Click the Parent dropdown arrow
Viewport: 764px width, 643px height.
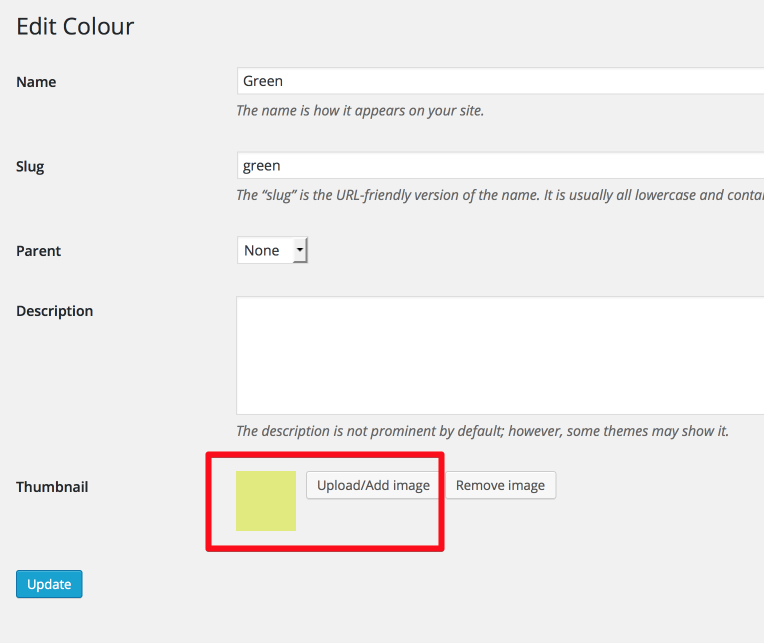coord(300,250)
